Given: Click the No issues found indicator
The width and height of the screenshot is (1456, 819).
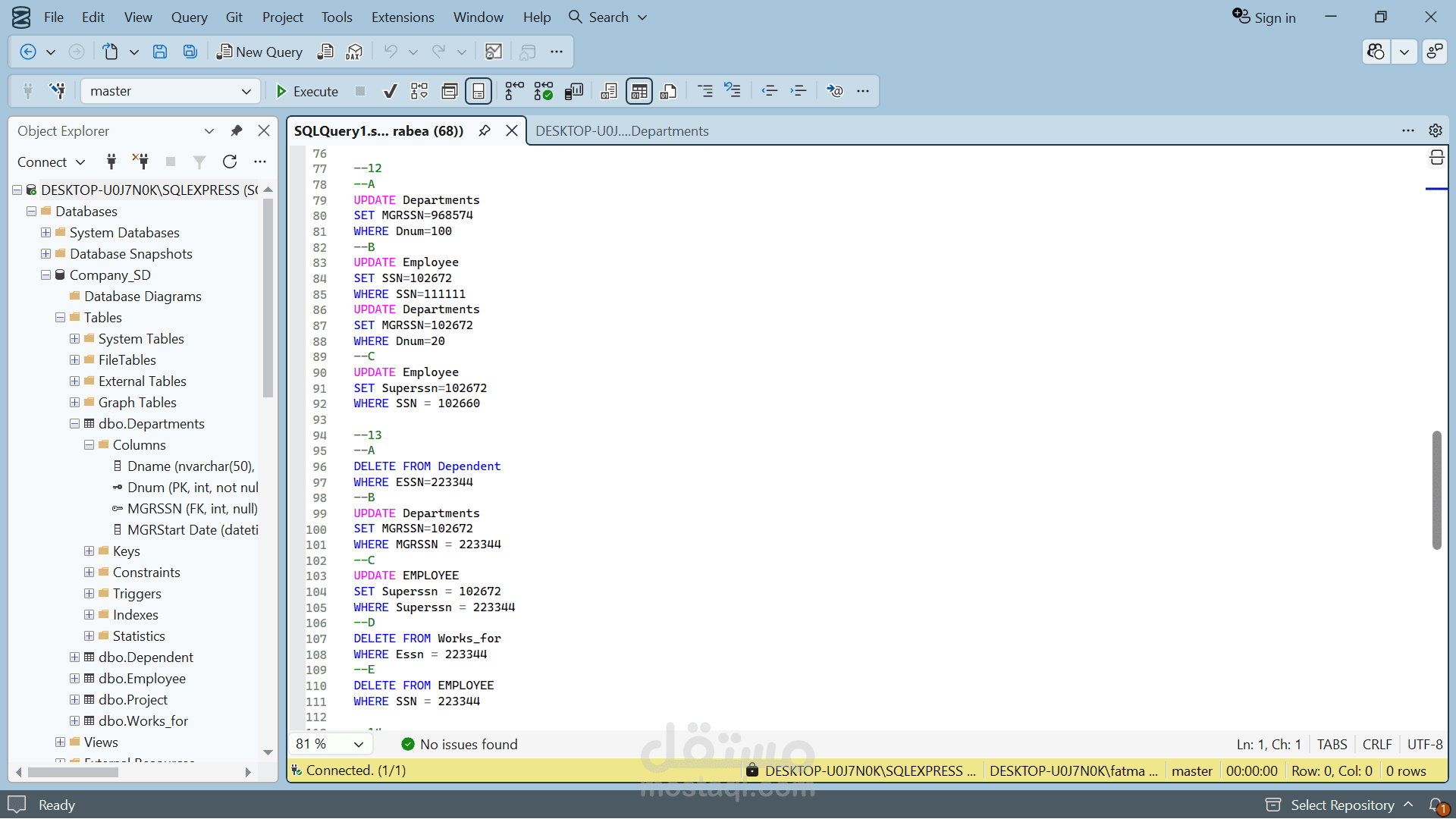Looking at the screenshot, I should point(460,745).
